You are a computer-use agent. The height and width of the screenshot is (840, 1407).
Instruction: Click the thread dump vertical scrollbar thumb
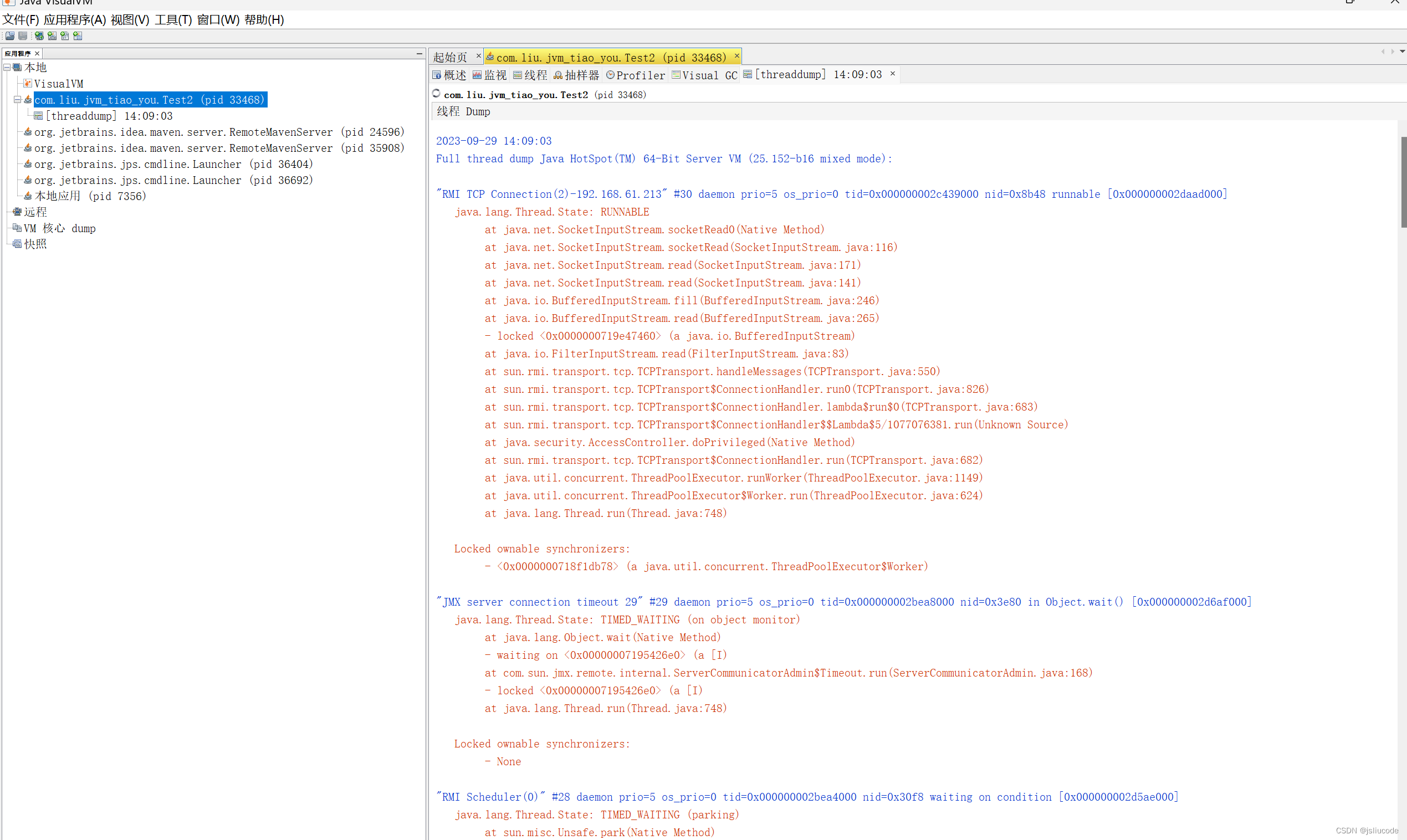1403,182
